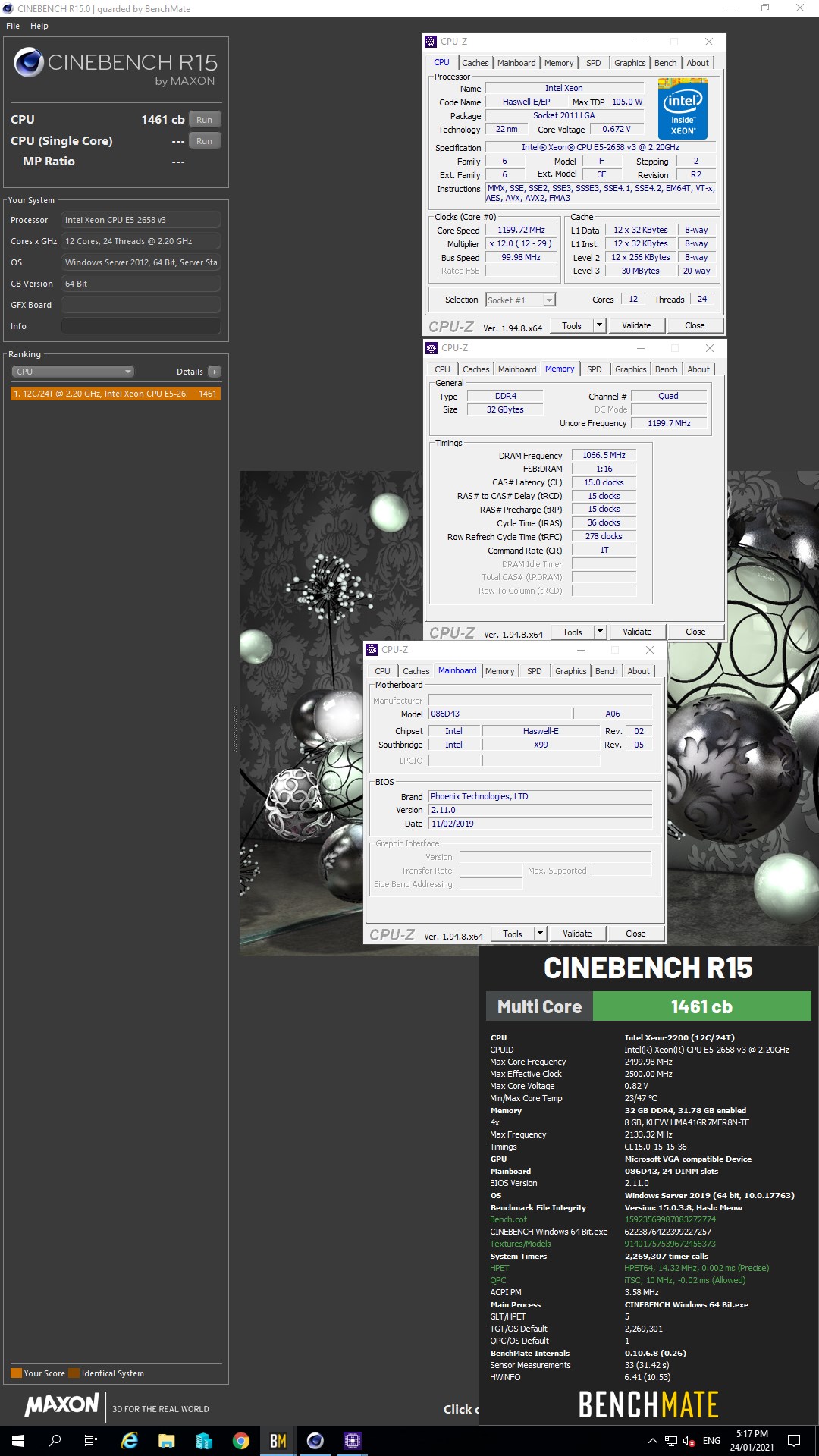Open the Socket #1 selection dropdown
Viewport: 819px width, 1456px height.
click(x=520, y=300)
